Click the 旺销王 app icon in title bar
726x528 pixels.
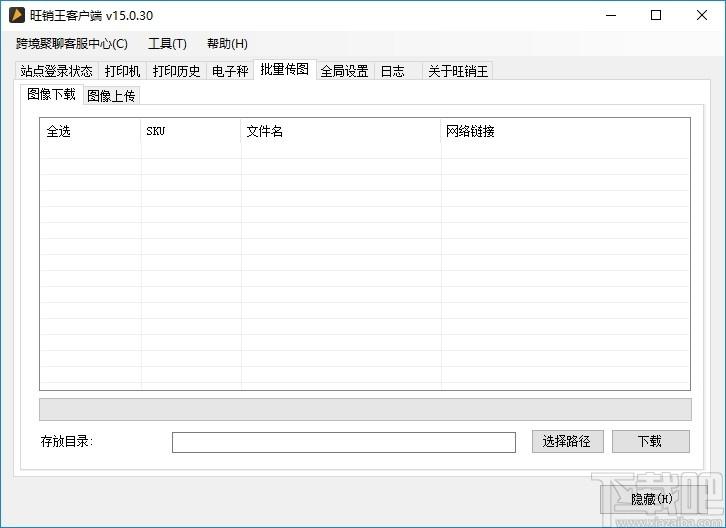coord(17,15)
